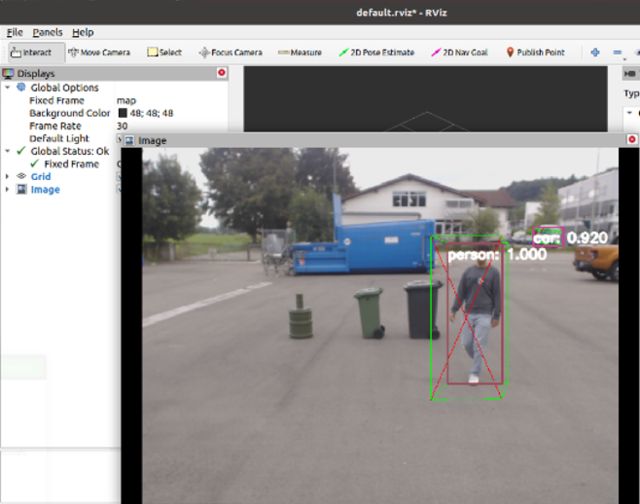Pick the Measure tool

tap(300, 52)
